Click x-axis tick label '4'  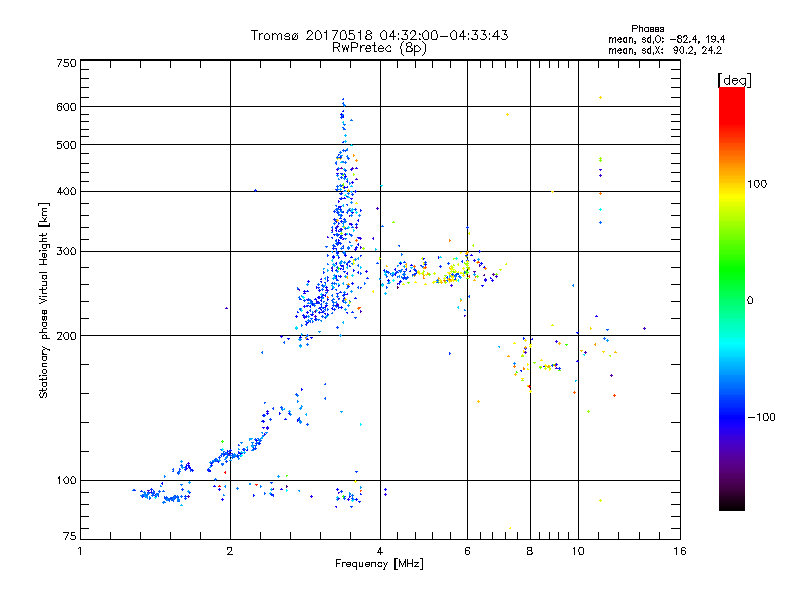(x=380, y=551)
